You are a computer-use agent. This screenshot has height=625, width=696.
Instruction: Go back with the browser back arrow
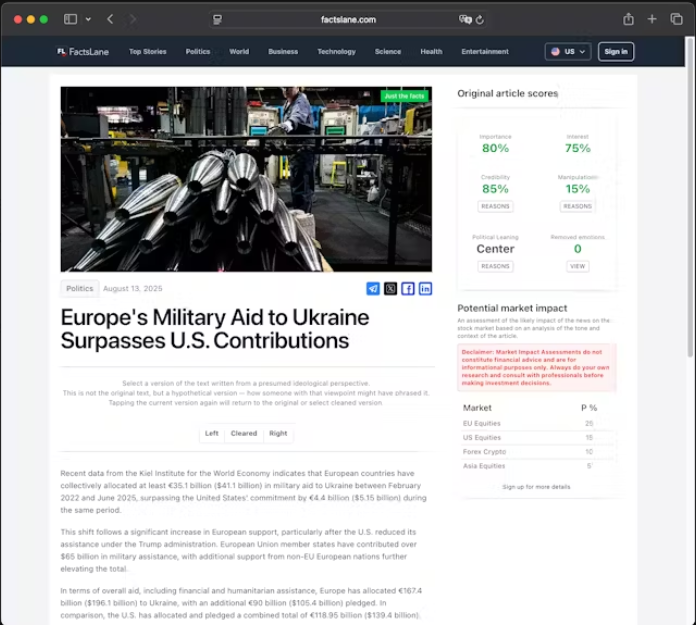(110, 19)
